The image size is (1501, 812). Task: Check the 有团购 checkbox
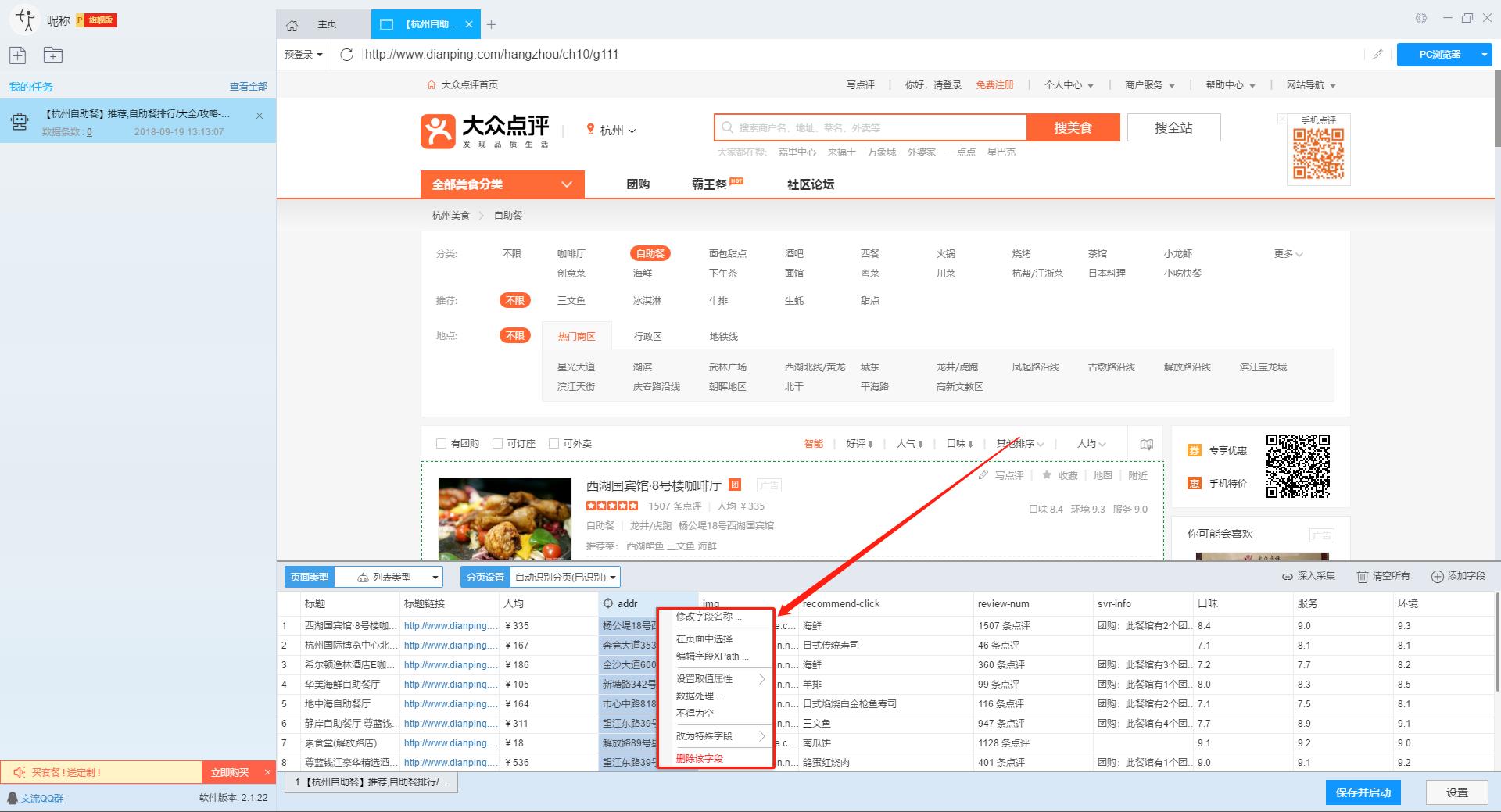[441, 443]
